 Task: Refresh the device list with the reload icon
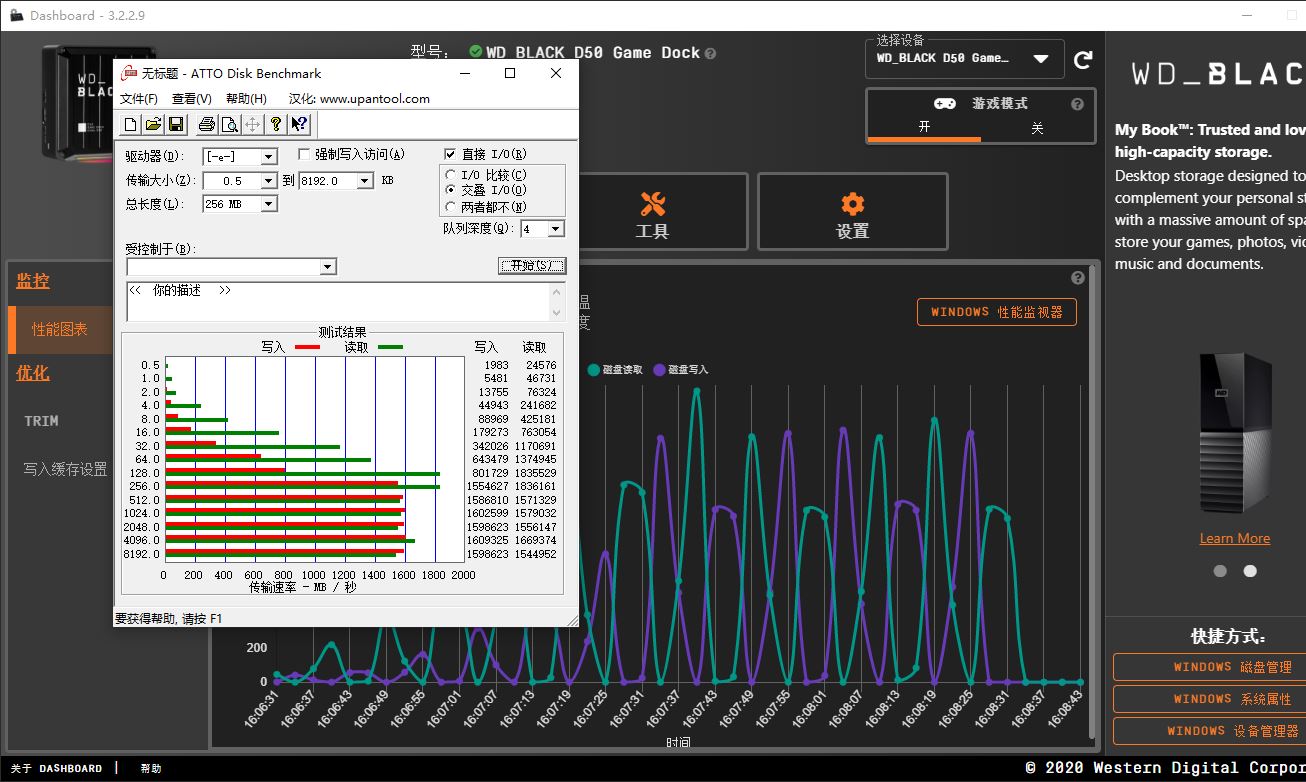(1082, 60)
